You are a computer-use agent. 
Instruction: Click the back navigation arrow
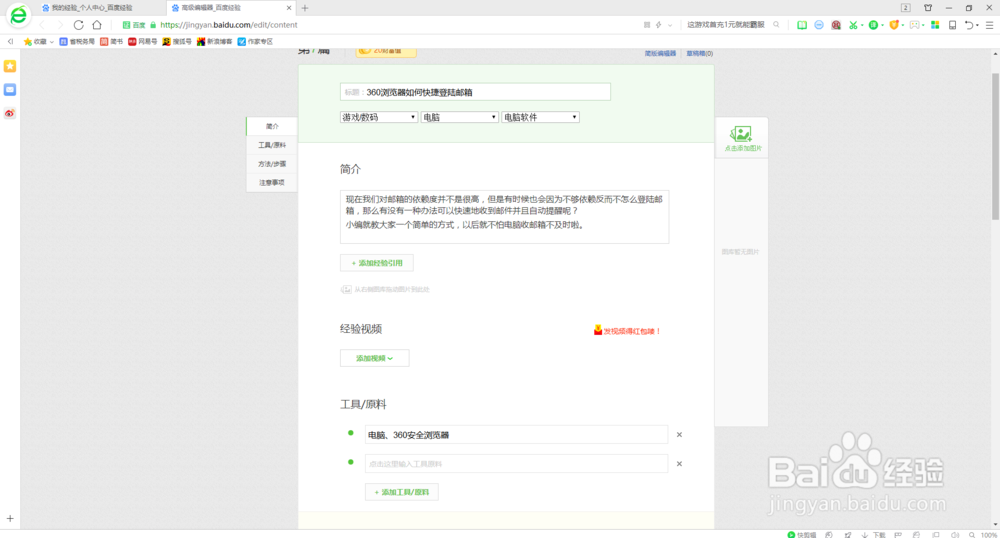point(42,25)
